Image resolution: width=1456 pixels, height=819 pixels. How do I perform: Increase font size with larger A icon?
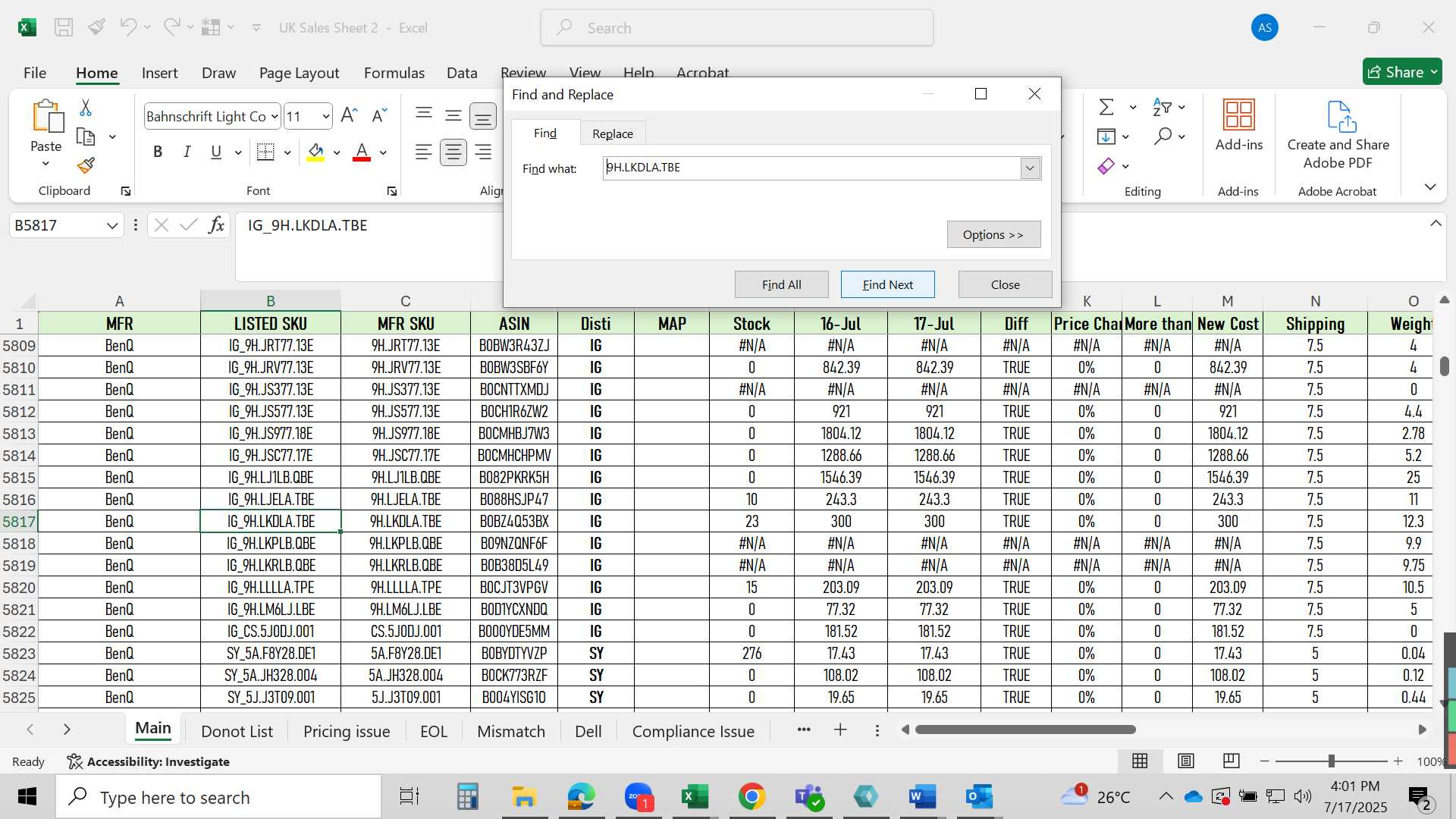click(x=349, y=115)
